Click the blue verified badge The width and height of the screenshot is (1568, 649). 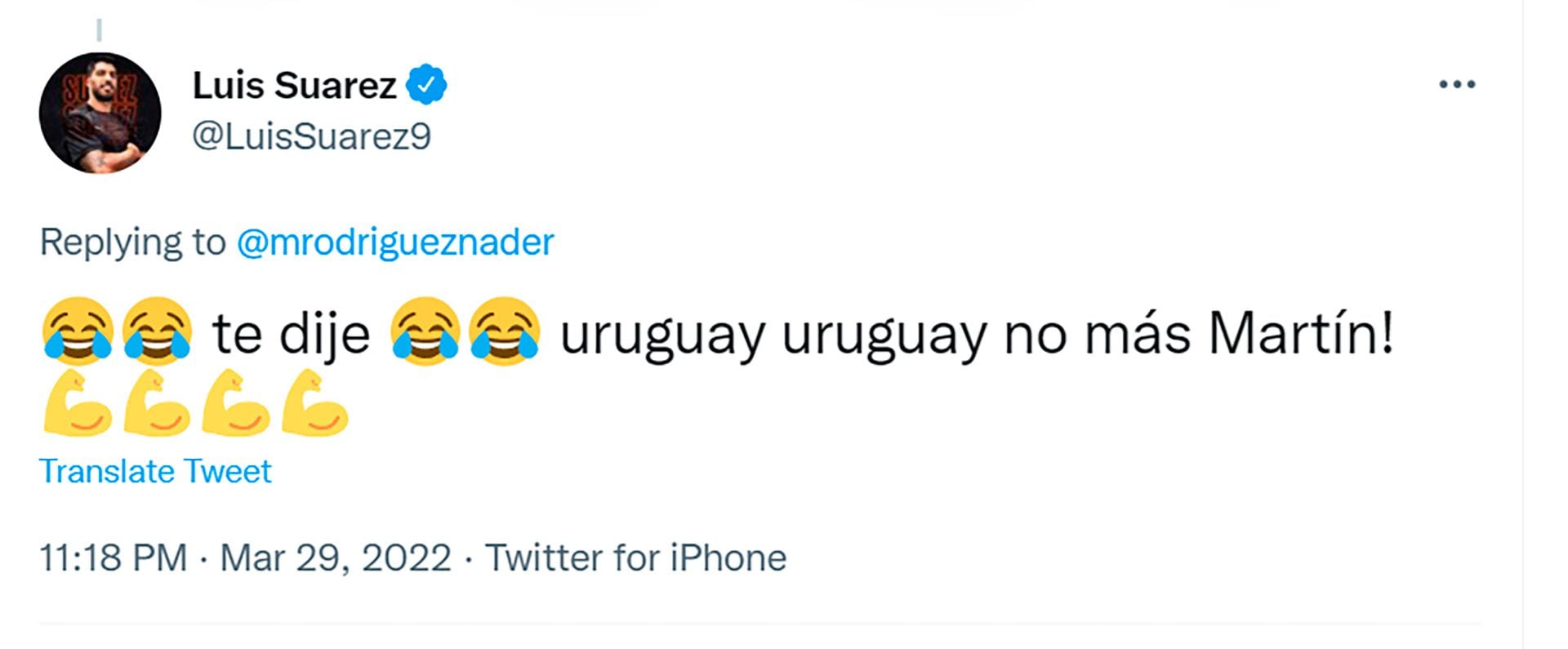[x=426, y=85]
